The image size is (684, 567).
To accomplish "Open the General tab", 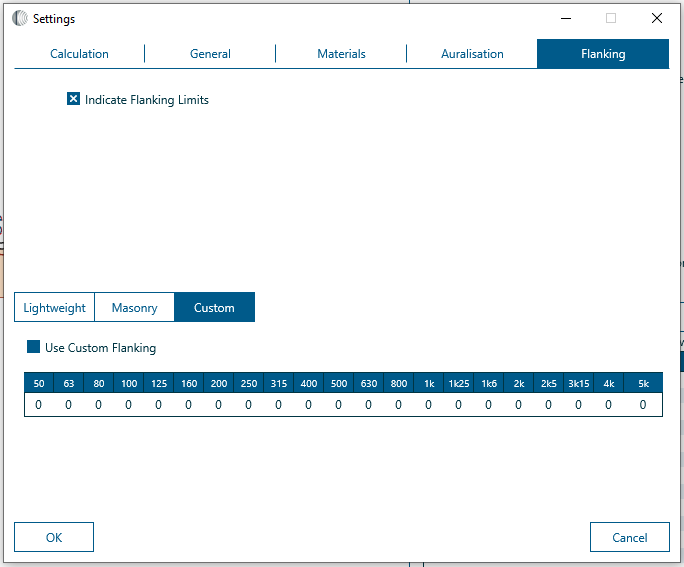I will (210, 54).
